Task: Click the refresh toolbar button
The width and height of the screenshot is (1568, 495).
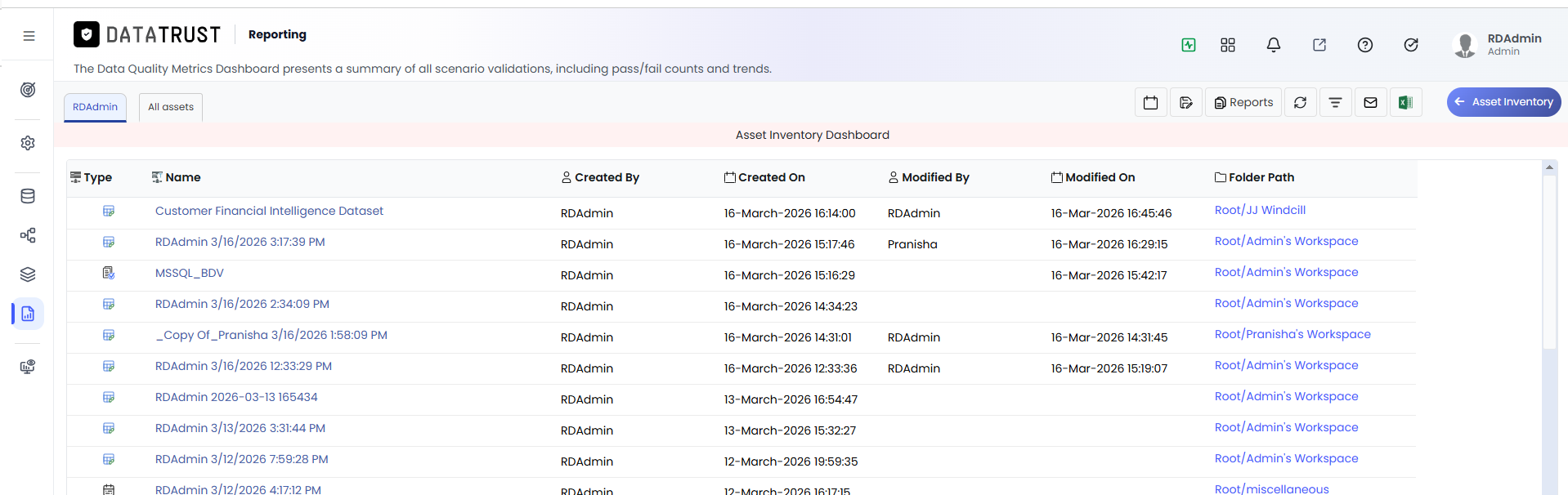Action: [x=1300, y=102]
